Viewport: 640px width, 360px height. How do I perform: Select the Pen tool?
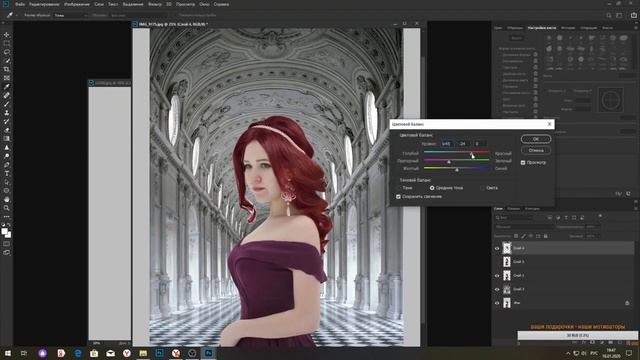pos(7,165)
